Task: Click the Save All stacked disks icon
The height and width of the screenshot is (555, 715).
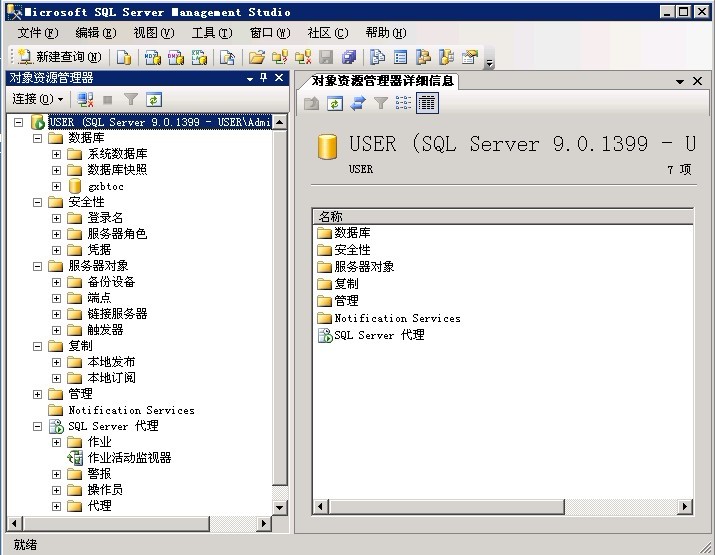Action: [x=349, y=57]
